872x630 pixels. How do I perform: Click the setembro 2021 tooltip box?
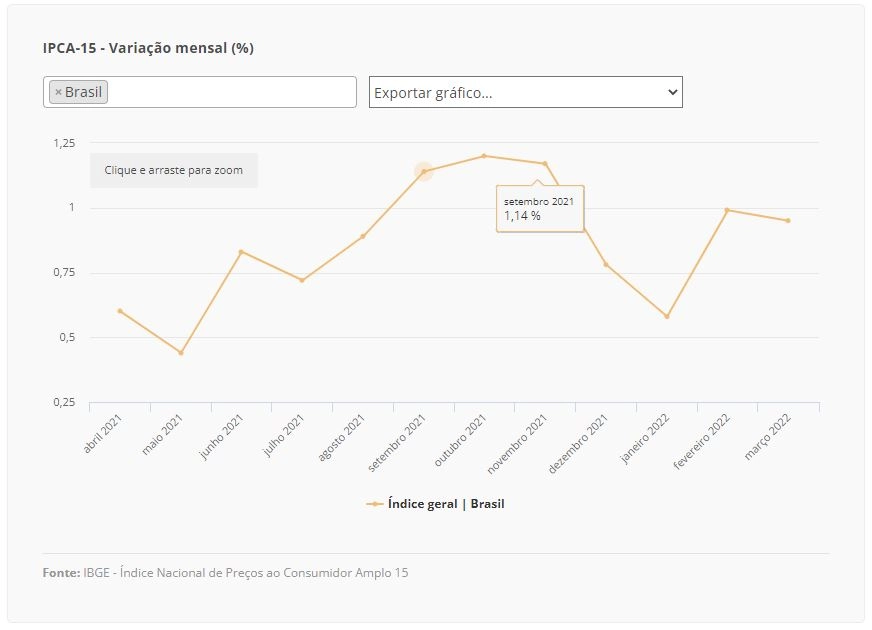540,209
